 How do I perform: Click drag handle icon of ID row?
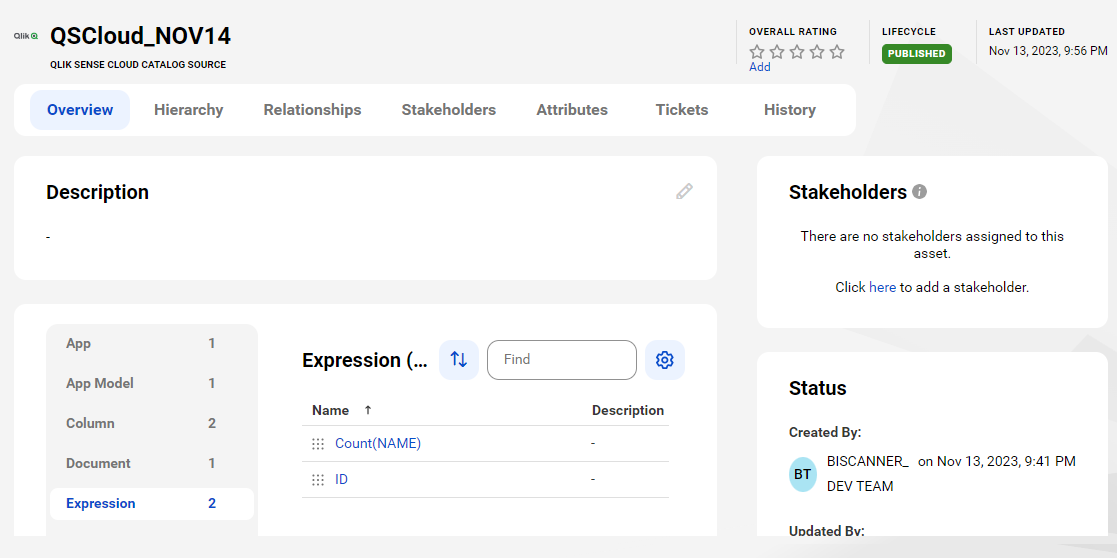[318, 480]
